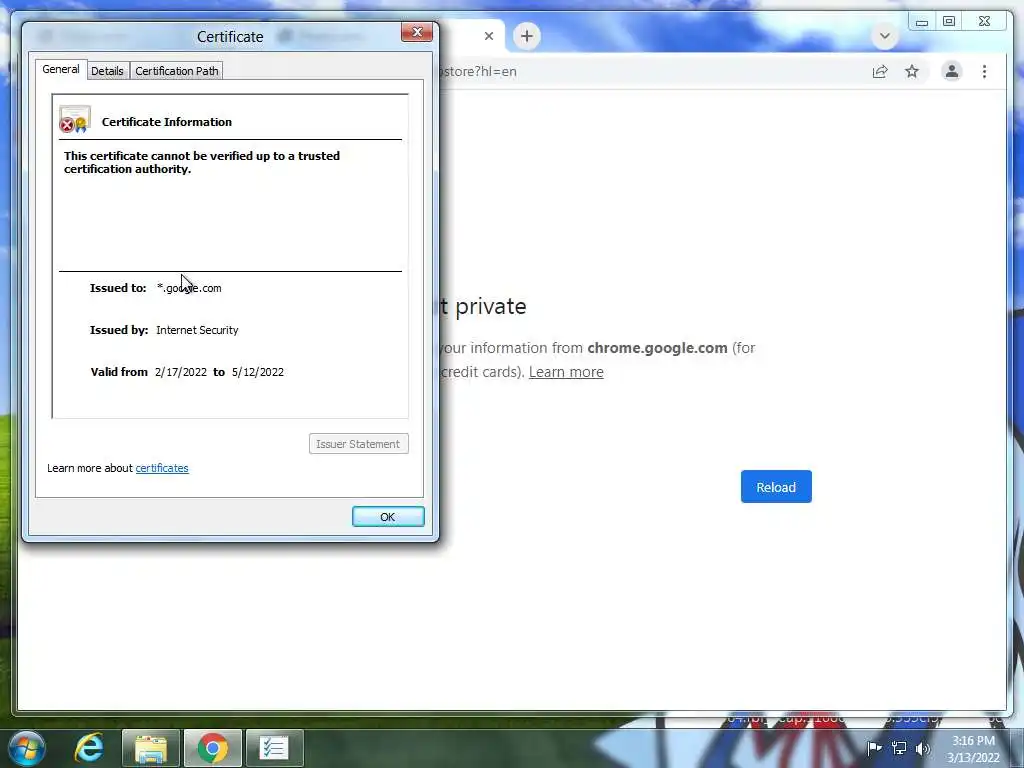Click the Issuer Statement button

[359, 444]
